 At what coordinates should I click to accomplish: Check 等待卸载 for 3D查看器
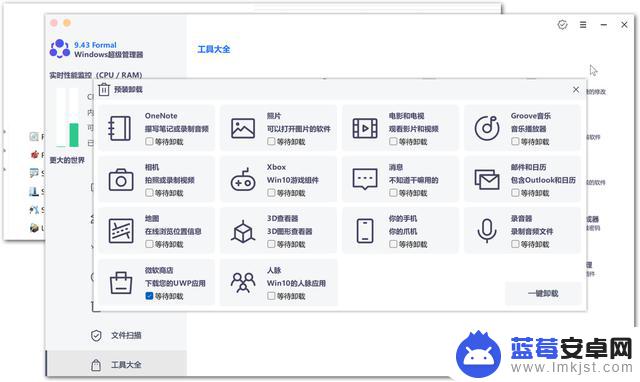point(271,244)
